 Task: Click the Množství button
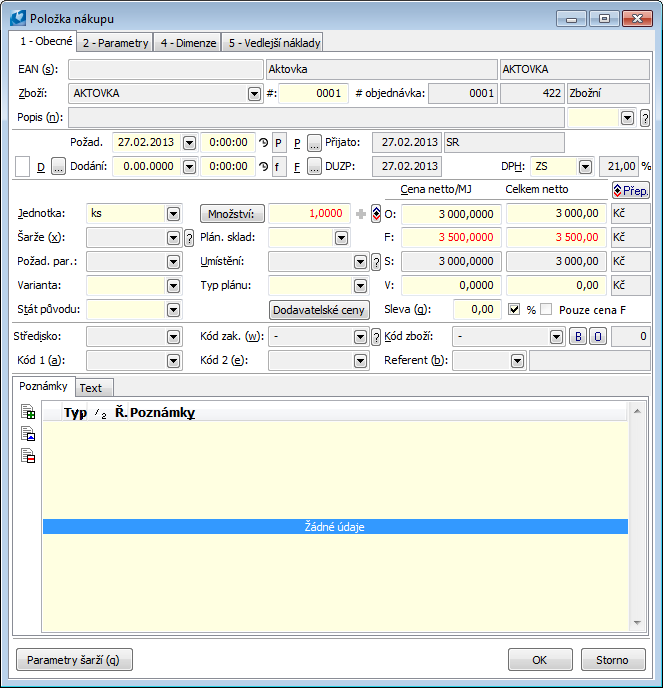(232, 214)
